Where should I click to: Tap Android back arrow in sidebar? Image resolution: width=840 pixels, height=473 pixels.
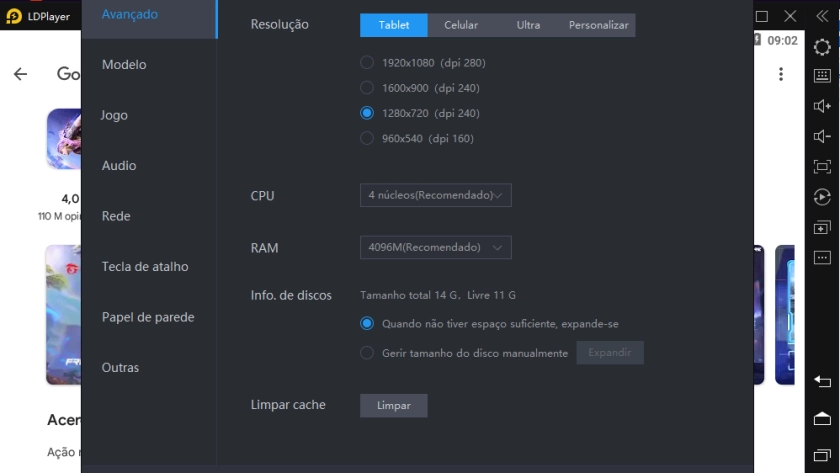click(x=822, y=381)
